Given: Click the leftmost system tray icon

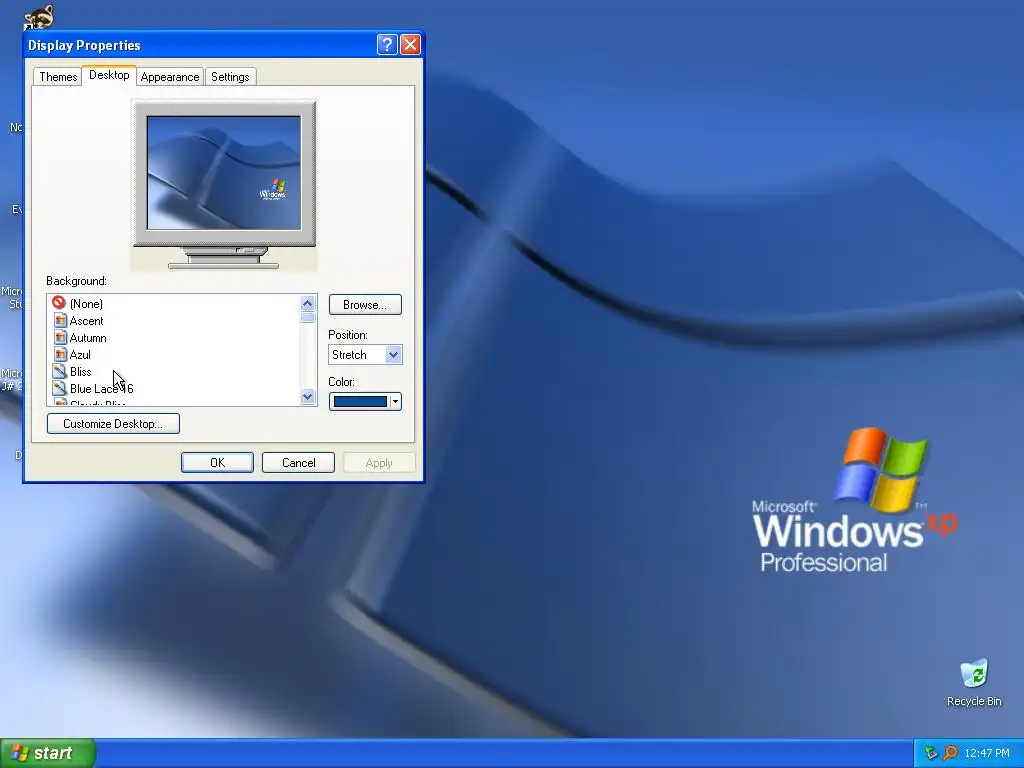Looking at the screenshot, I should click(931, 753).
